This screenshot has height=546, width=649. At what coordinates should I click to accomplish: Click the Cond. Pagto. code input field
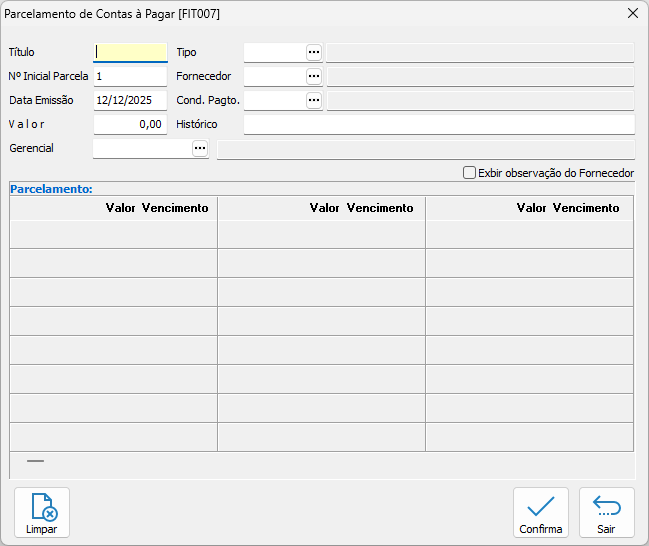click(274, 100)
